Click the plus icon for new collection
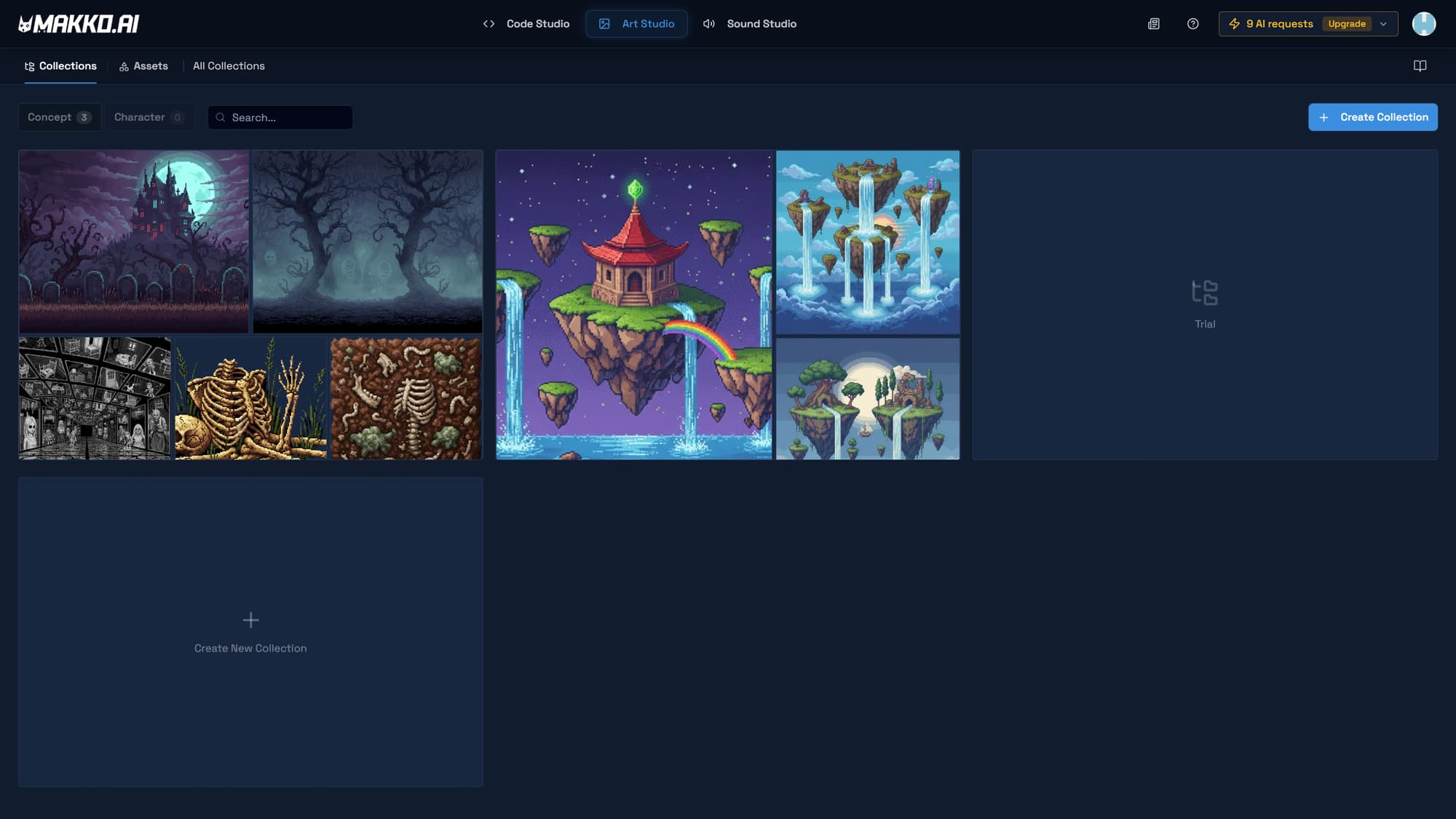Image resolution: width=1456 pixels, height=819 pixels. [x=250, y=620]
